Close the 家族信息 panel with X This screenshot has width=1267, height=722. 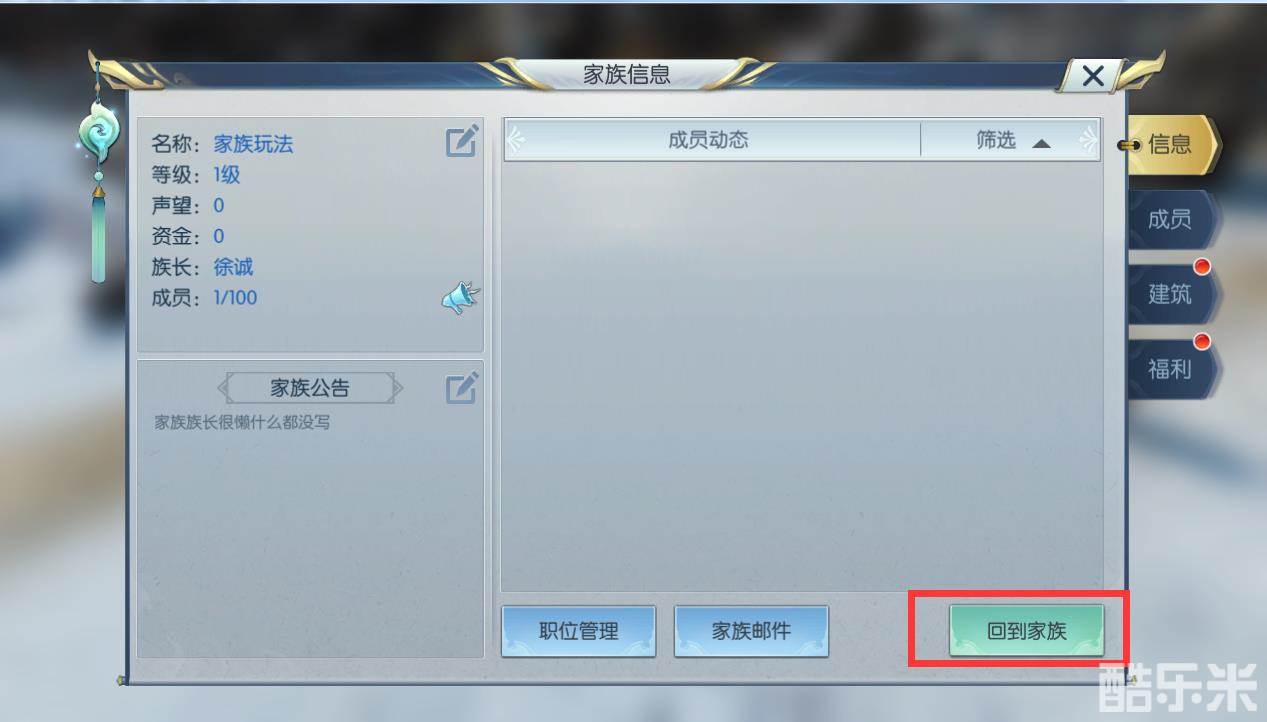pos(1093,76)
